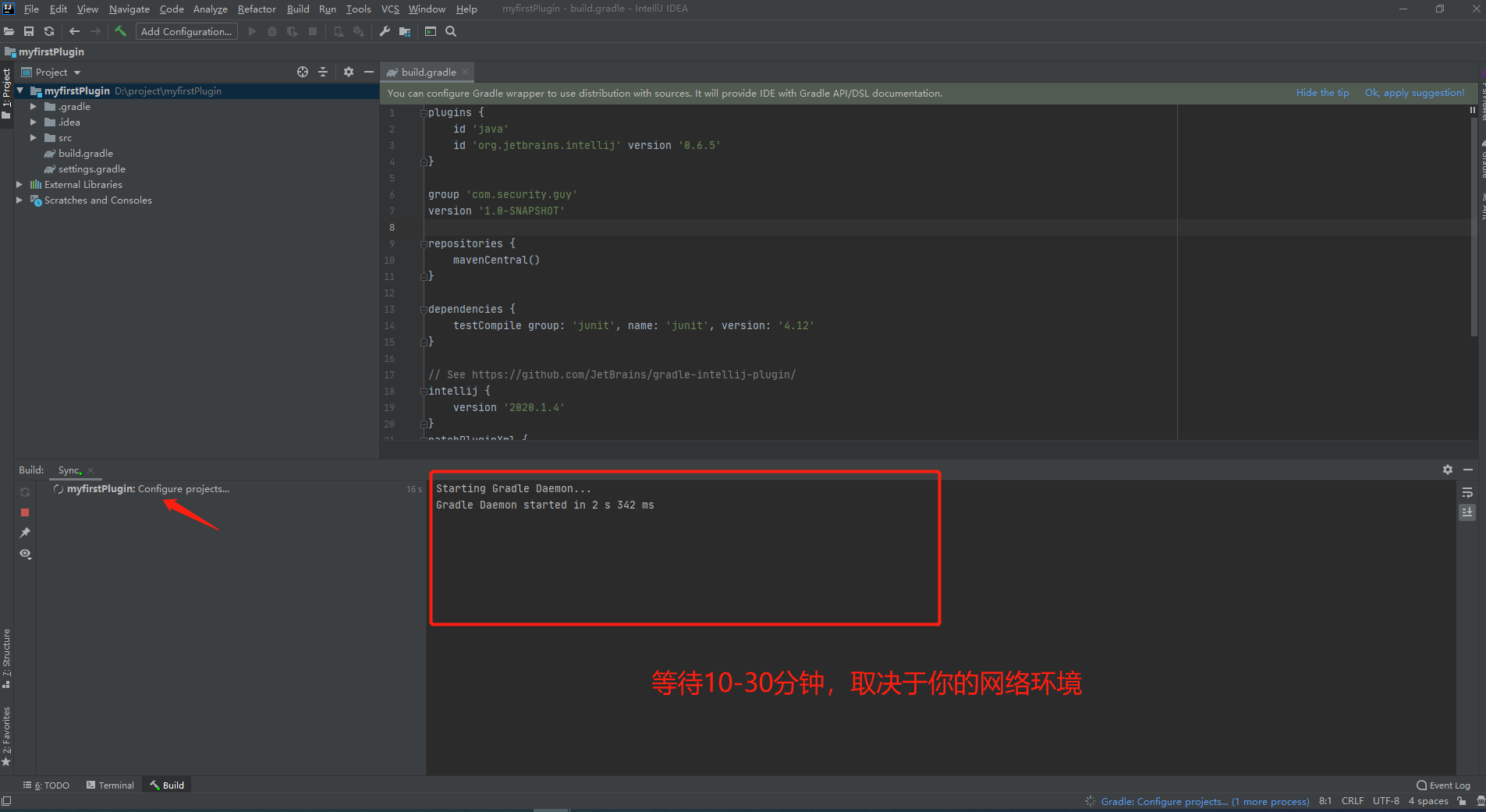Open Project panel gear options
This screenshot has height=812, width=1486.
pos(349,72)
